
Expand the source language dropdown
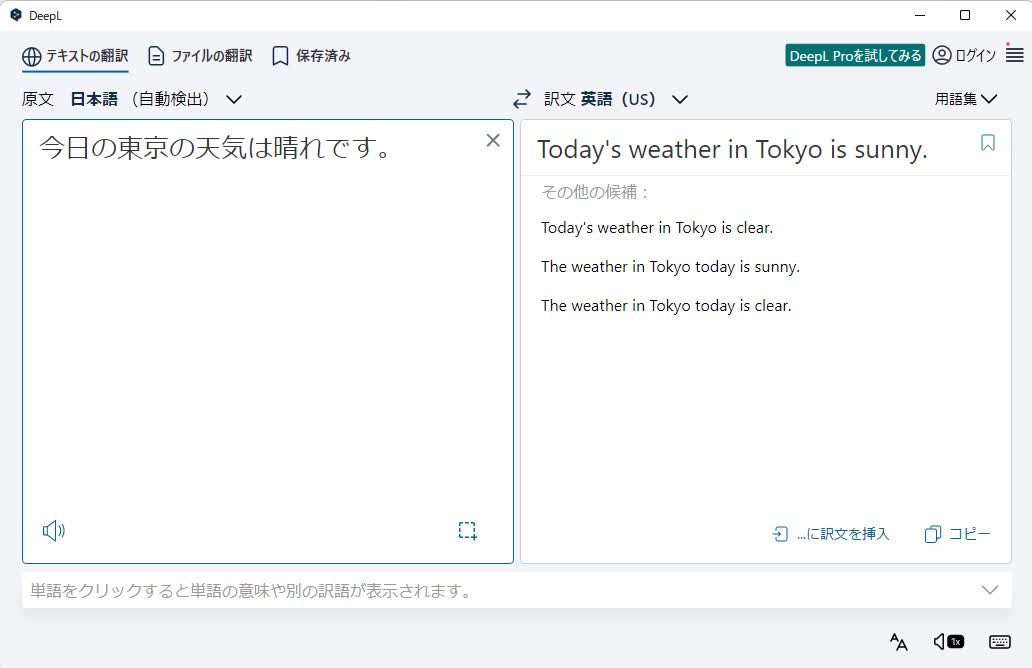point(234,99)
